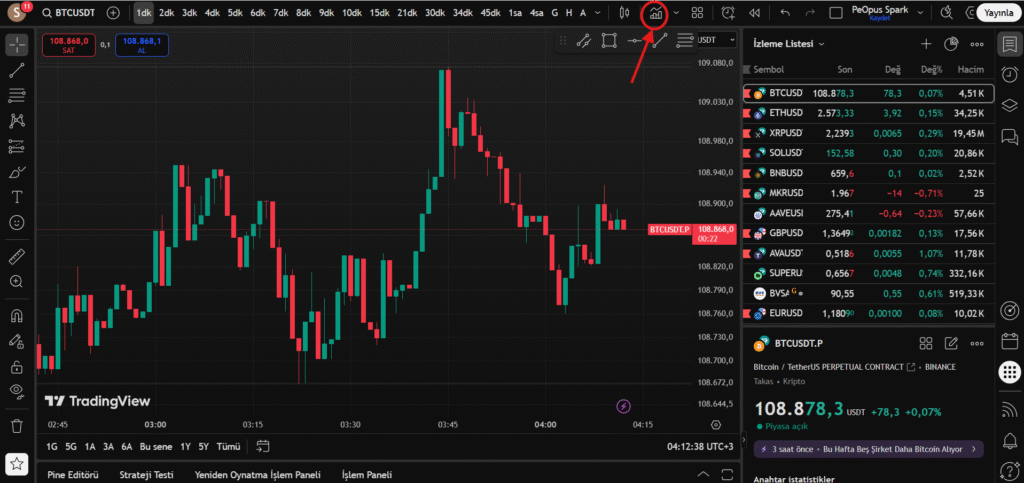Select the Text tool in left toolbar

click(16, 197)
